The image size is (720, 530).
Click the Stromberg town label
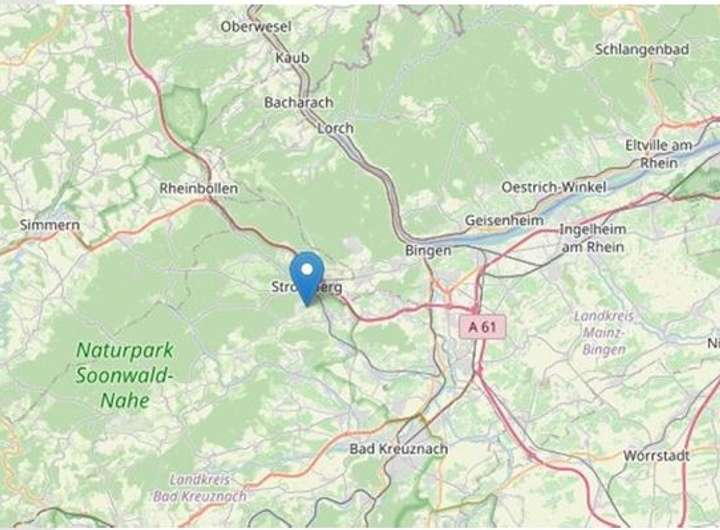coord(307,287)
